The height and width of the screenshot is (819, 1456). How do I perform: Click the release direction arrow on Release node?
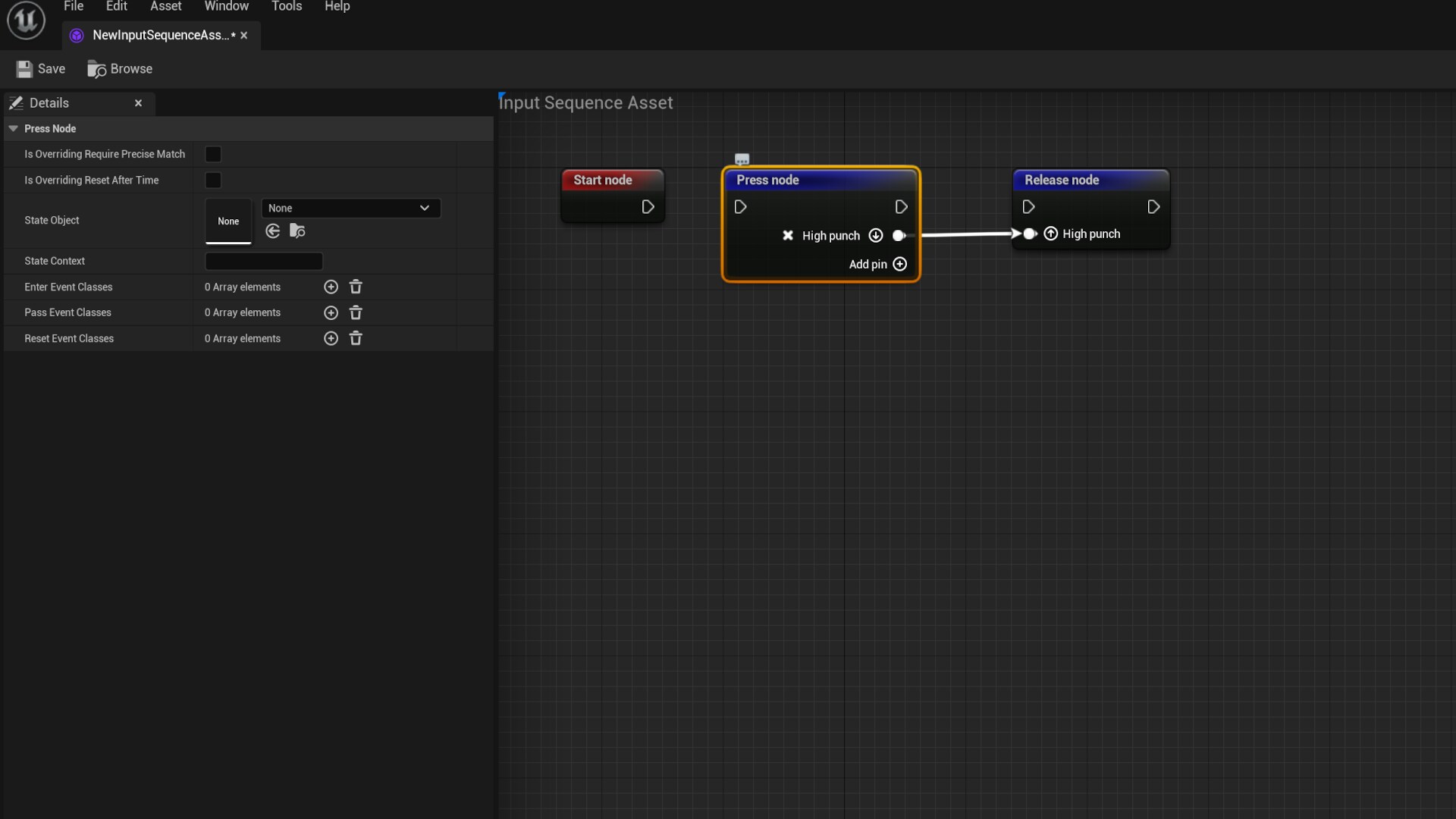(x=1051, y=234)
